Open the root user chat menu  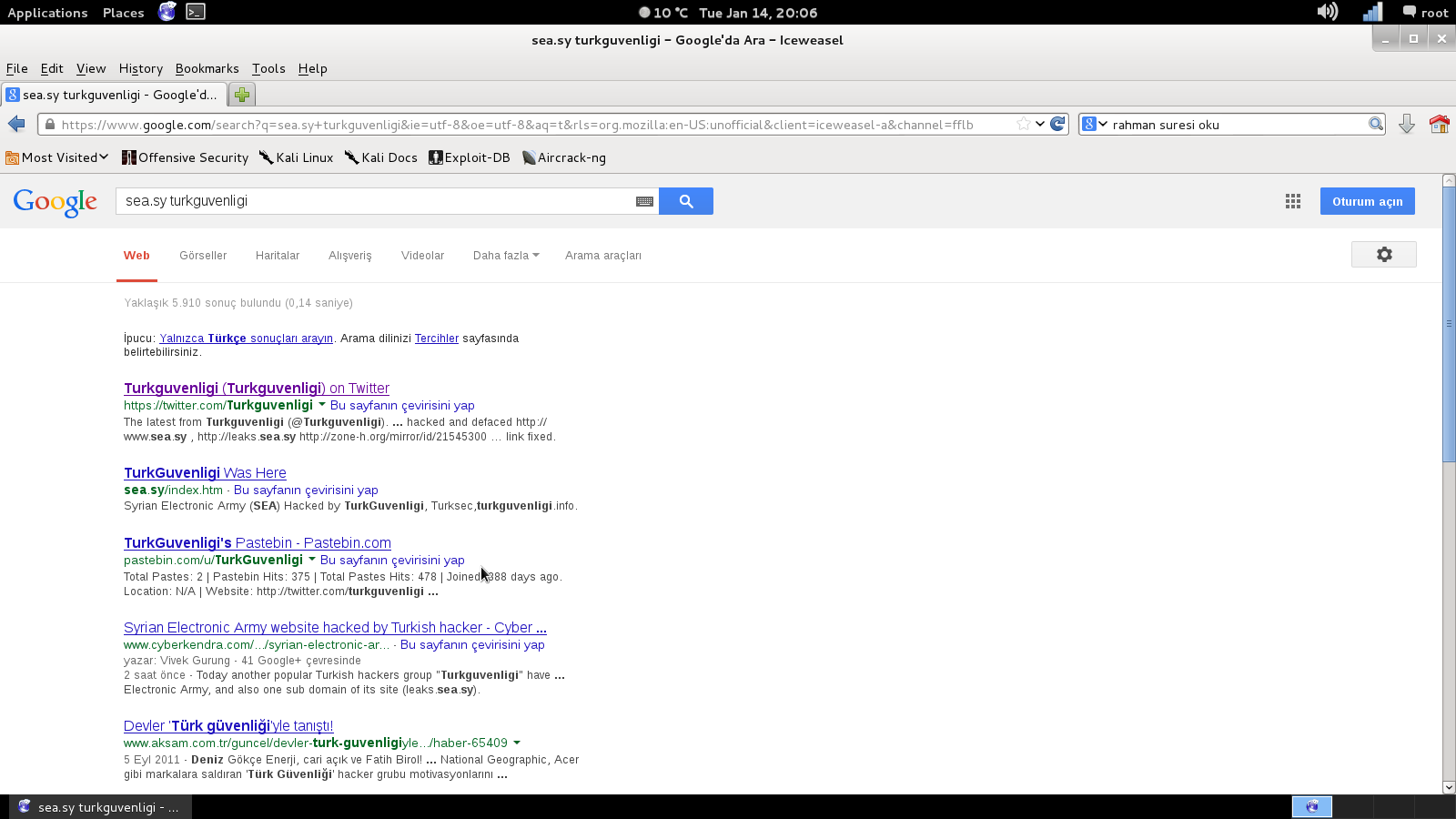pos(1425,13)
